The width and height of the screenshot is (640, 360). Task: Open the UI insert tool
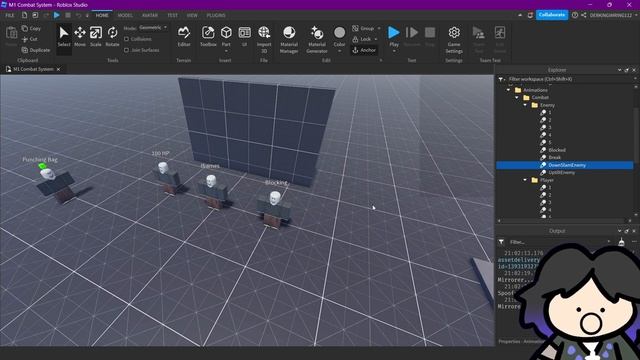[x=244, y=36]
